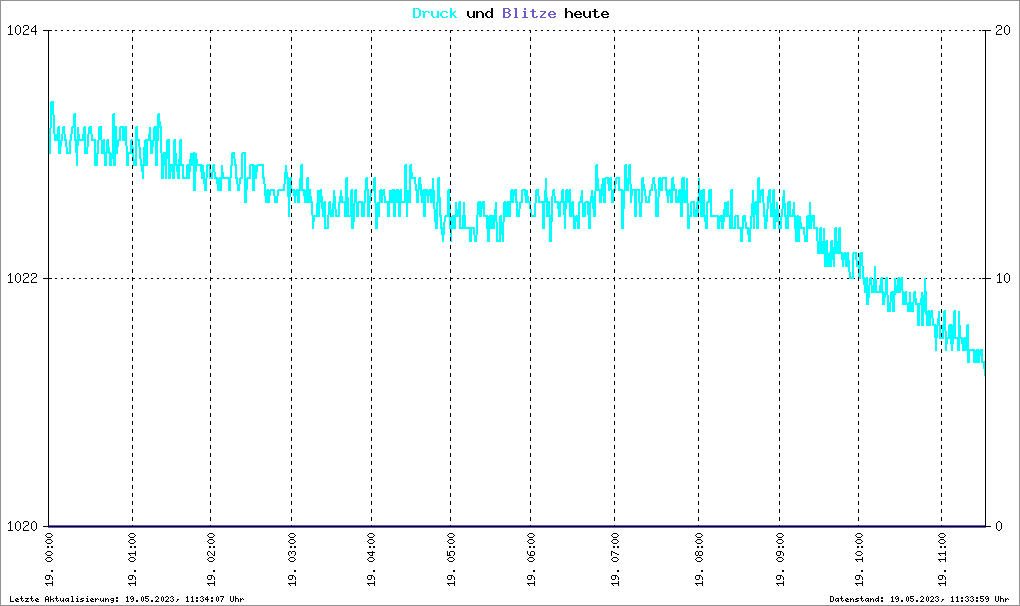Click the 20 label on right axis

(x=999, y=31)
